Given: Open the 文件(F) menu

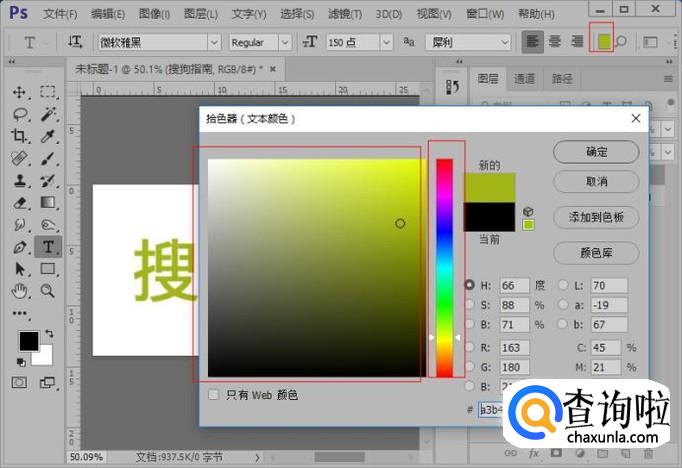Looking at the screenshot, I should [60, 14].
